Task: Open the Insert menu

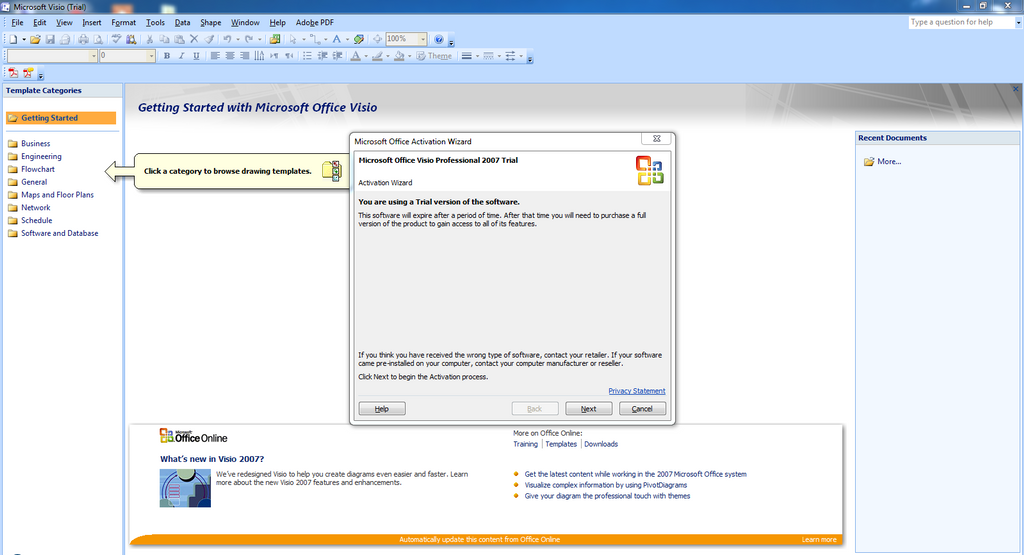Action: coord(91,22)
